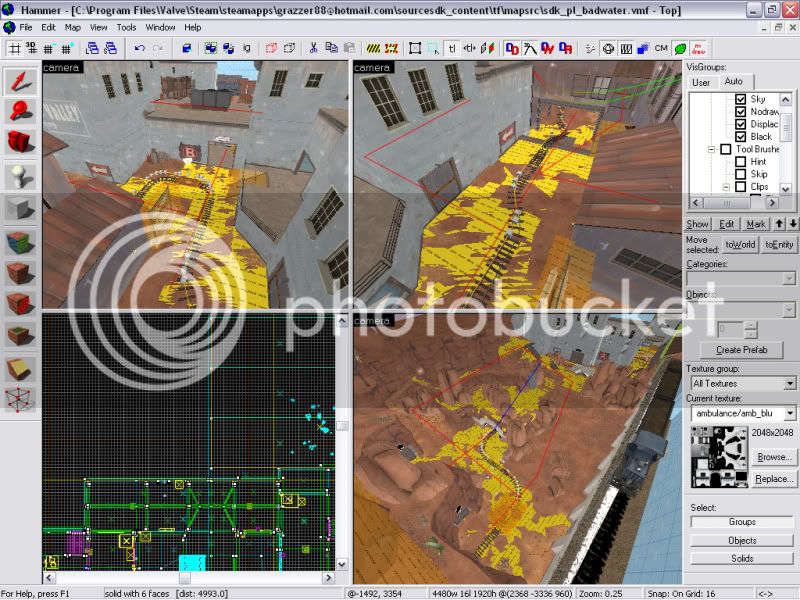Click the toEntity button
The height and width of the screenshot is (600, 800).
pyautogui.click(x=779, y=244)
